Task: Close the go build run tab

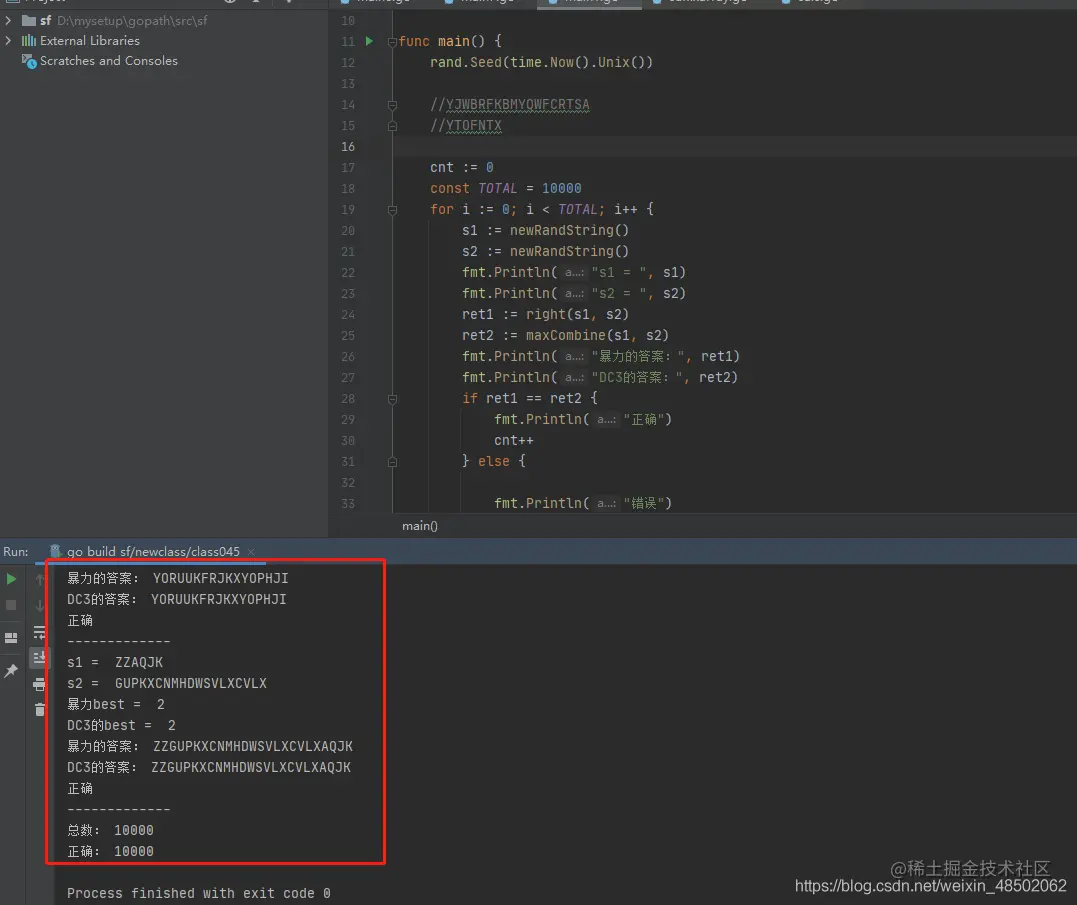Action: pos(251,552)
